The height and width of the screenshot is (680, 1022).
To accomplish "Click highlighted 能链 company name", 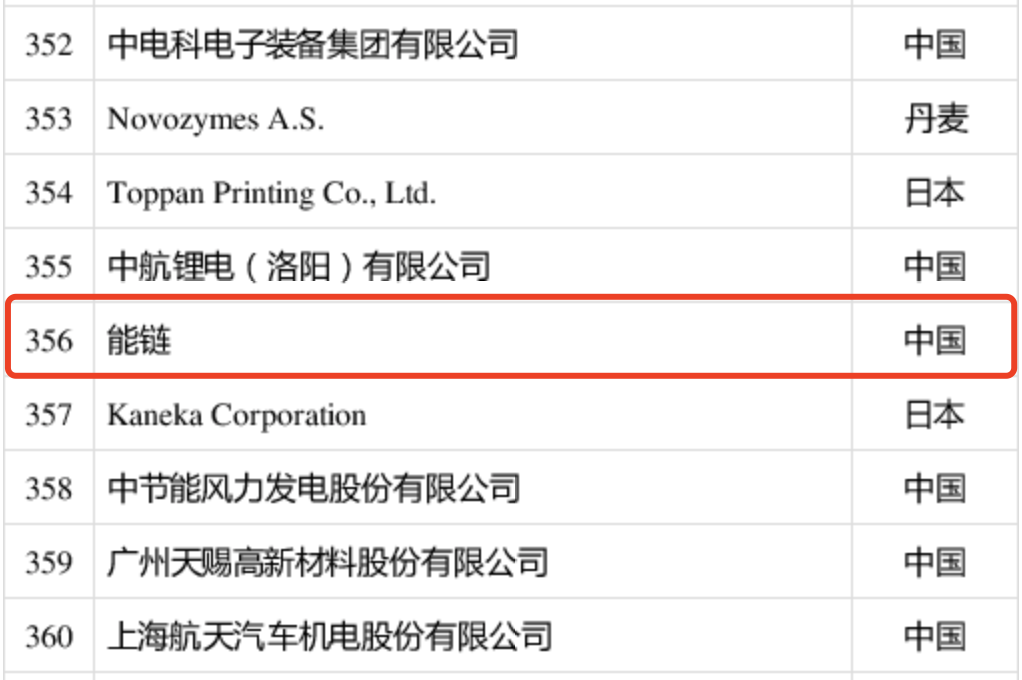I will pyautogui.click(x=140, y=341).
